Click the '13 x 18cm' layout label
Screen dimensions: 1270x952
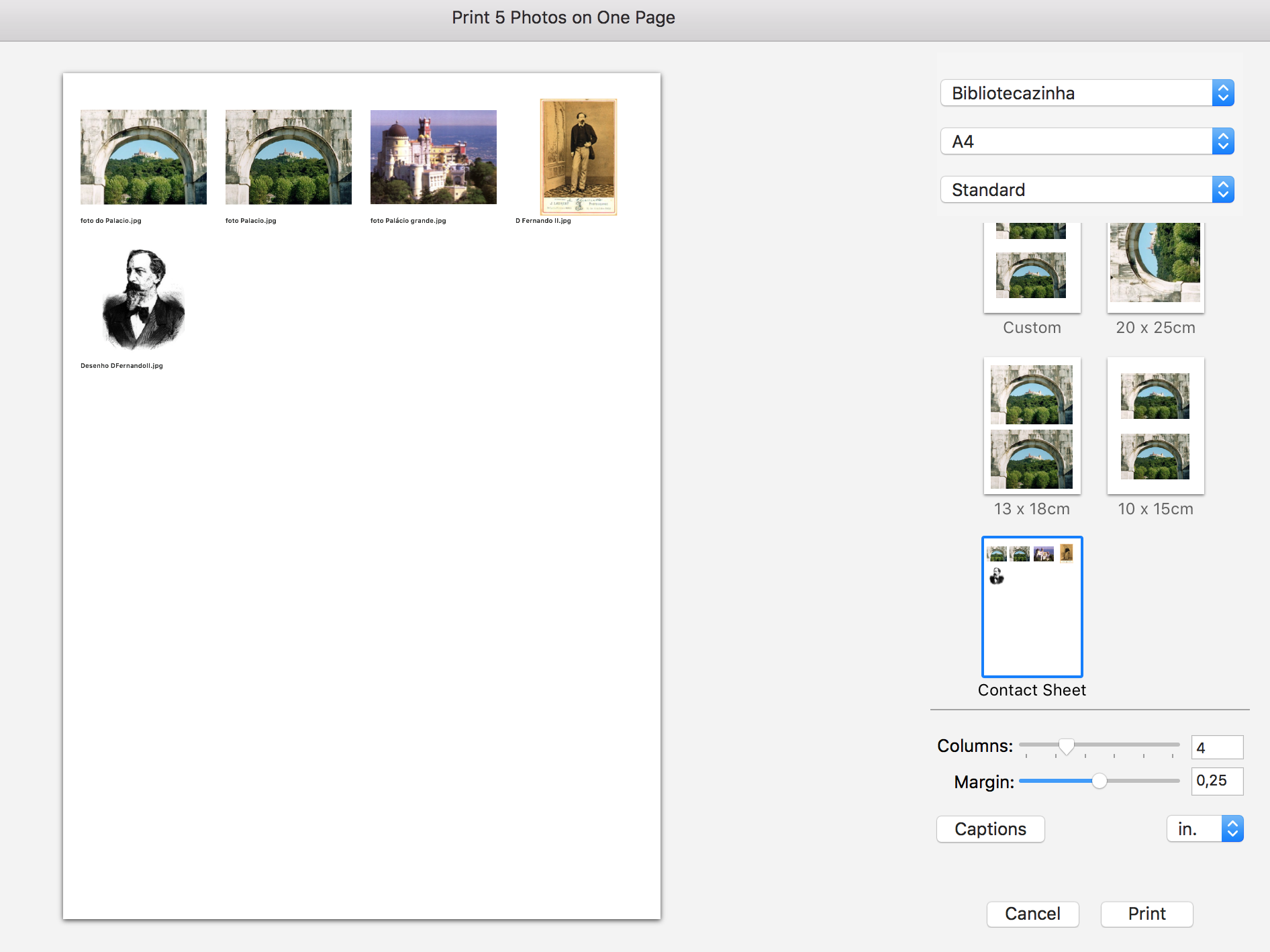pyautogui.click(x=1032, y=509)
